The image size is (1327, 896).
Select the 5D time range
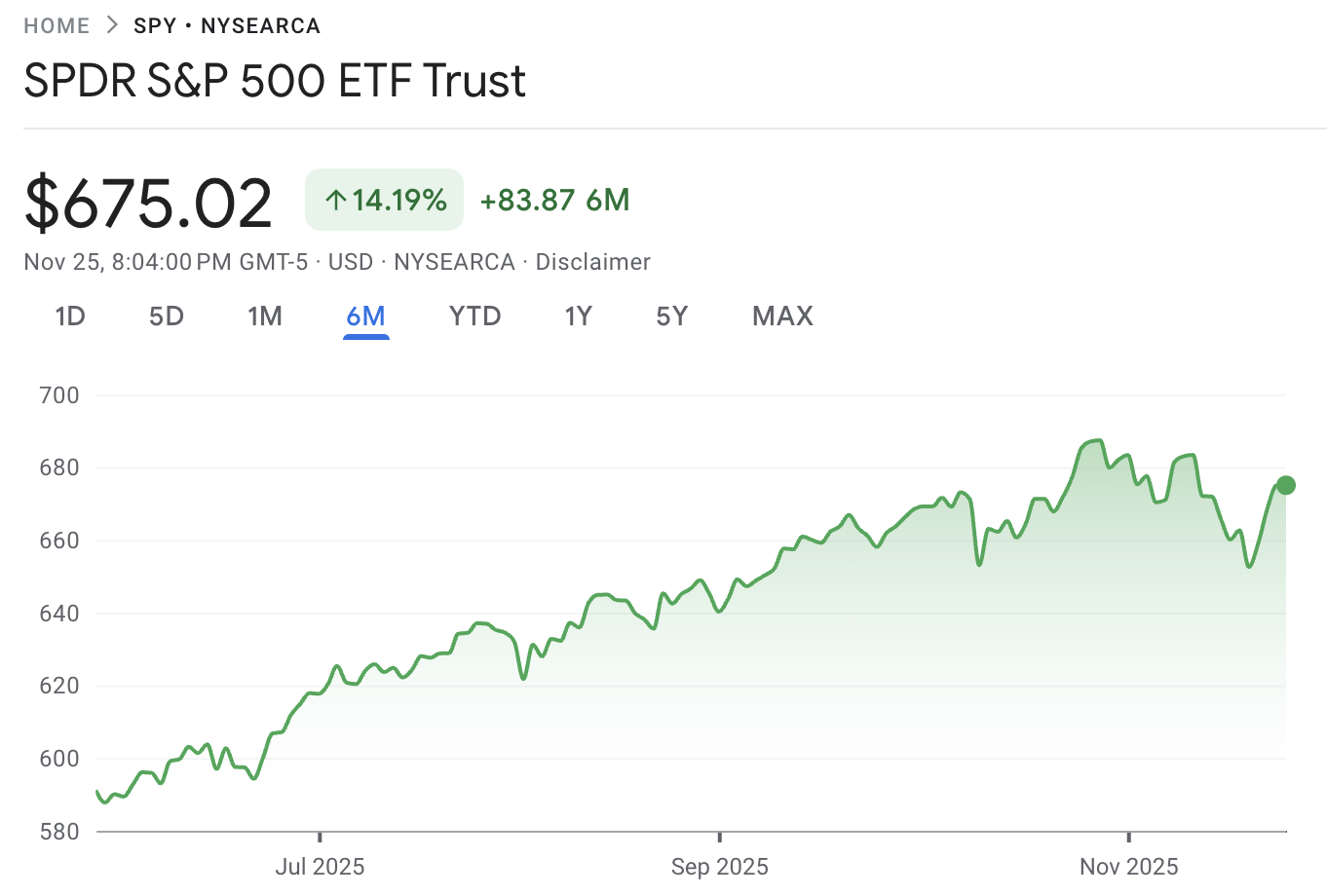pos(166,316)
